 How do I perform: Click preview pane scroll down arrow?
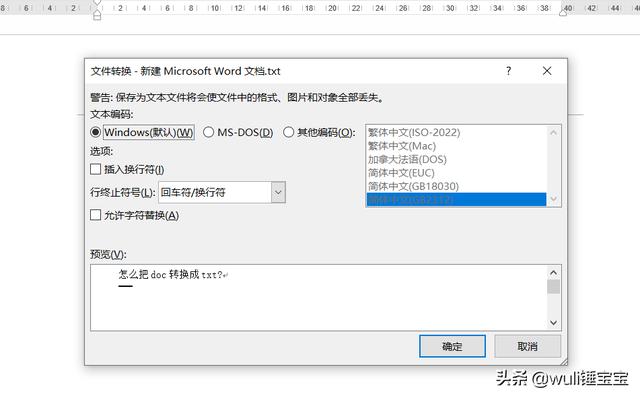pos(553,322)
